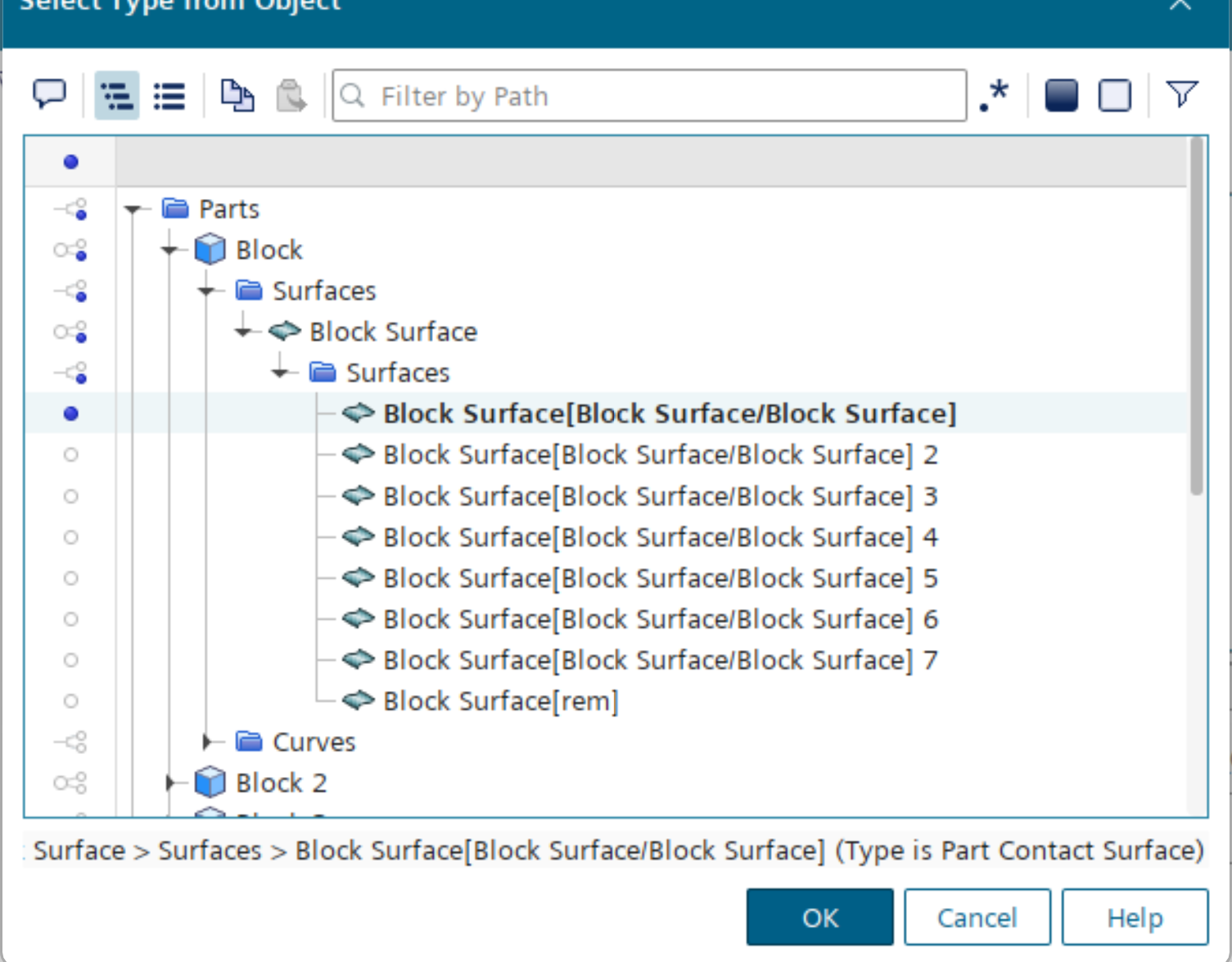
Task: Select Block Surface[Block Surface/Block Surface] 3
Action: pos(661,496)
